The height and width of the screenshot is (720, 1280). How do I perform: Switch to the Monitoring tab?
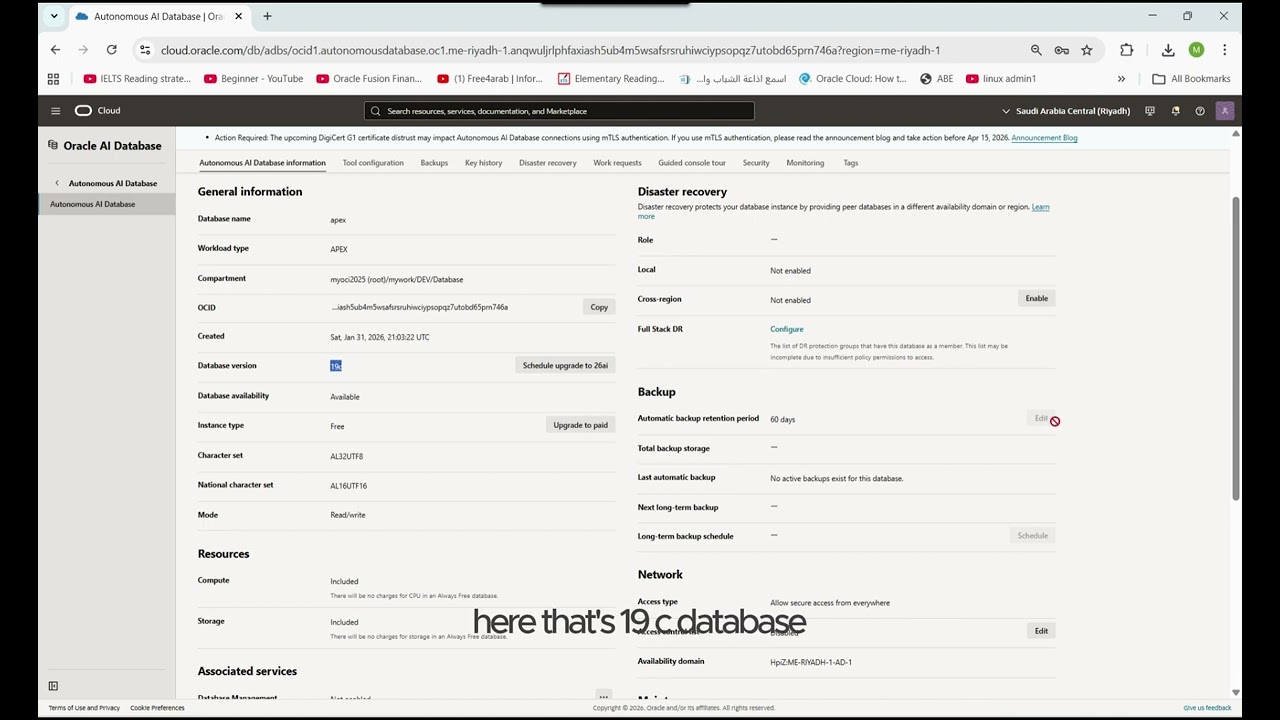[805, 163]
